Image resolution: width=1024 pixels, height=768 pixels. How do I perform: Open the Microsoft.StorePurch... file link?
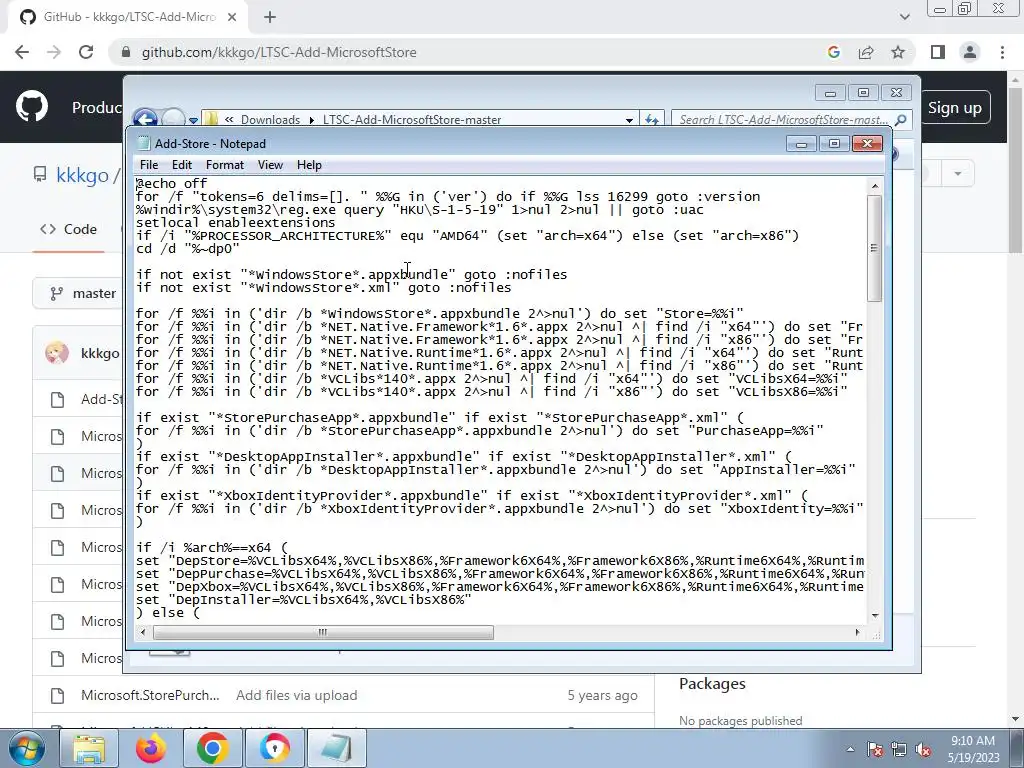click(150, 696)
